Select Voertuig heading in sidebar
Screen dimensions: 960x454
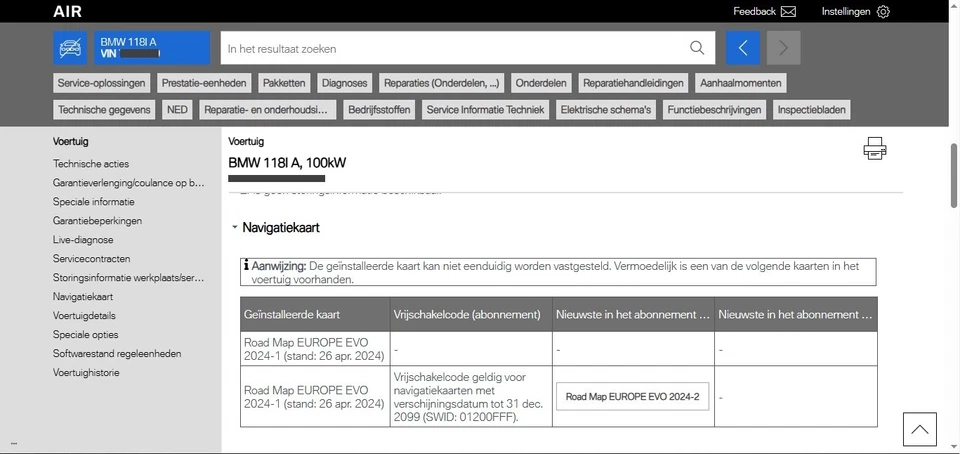click(70, 141)
